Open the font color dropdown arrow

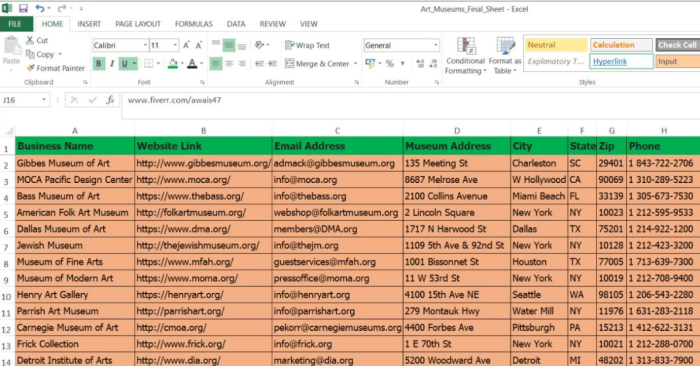pos(201,64)
